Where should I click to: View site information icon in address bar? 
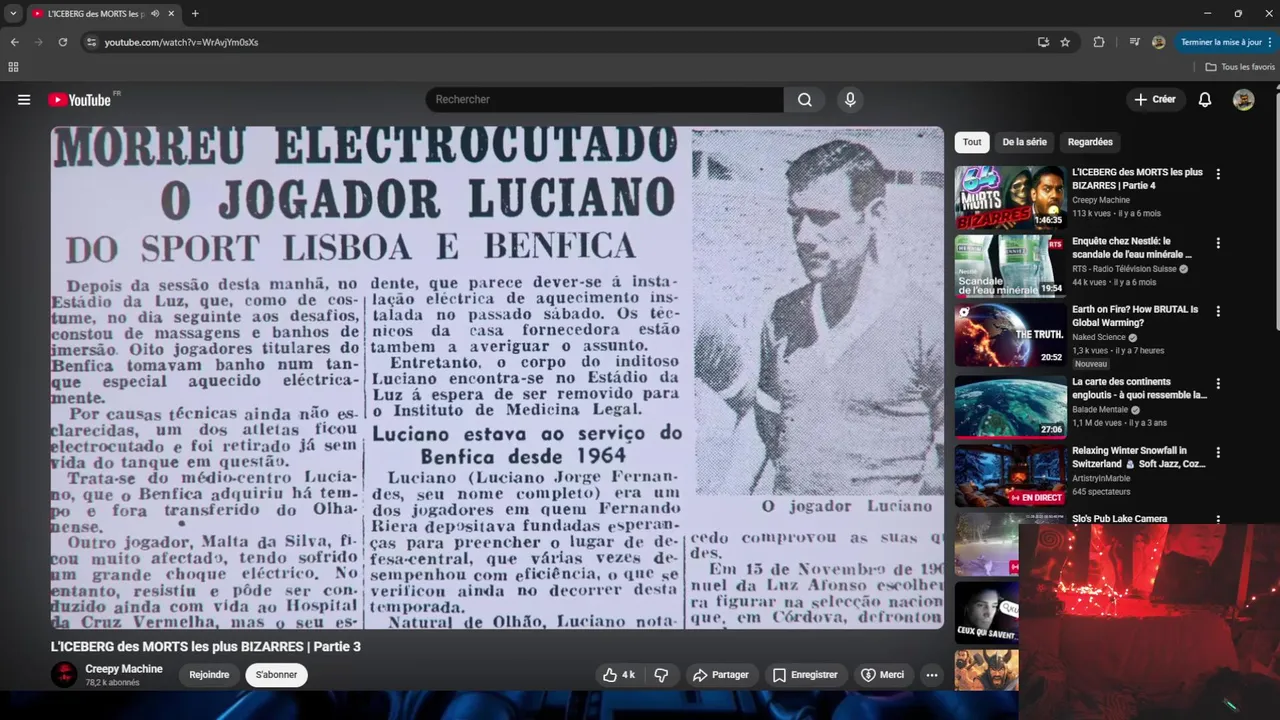click(91, 42)
